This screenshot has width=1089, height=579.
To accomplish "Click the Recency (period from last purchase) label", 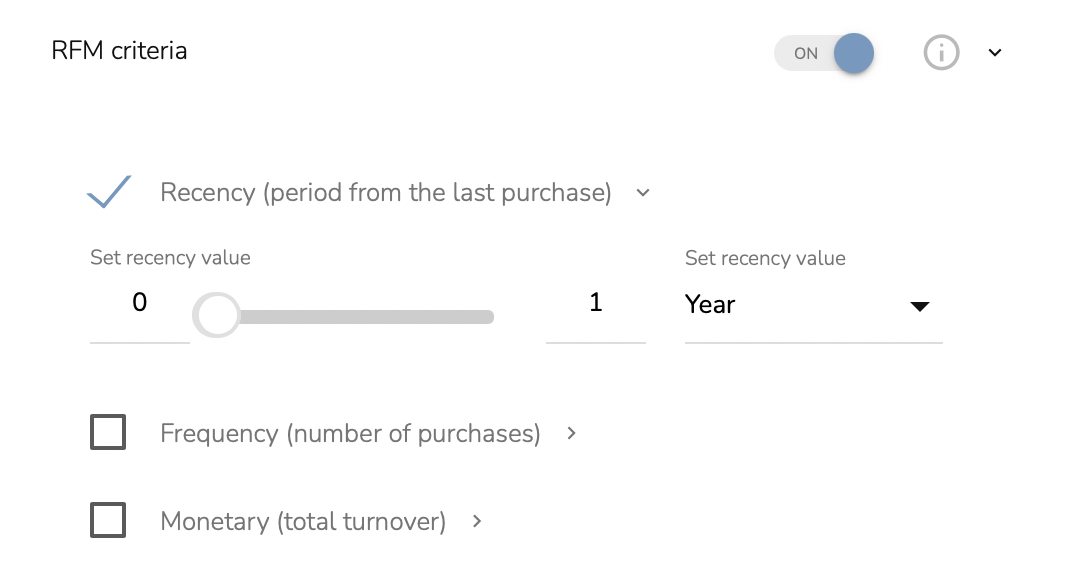I will (x=385, y=192).
